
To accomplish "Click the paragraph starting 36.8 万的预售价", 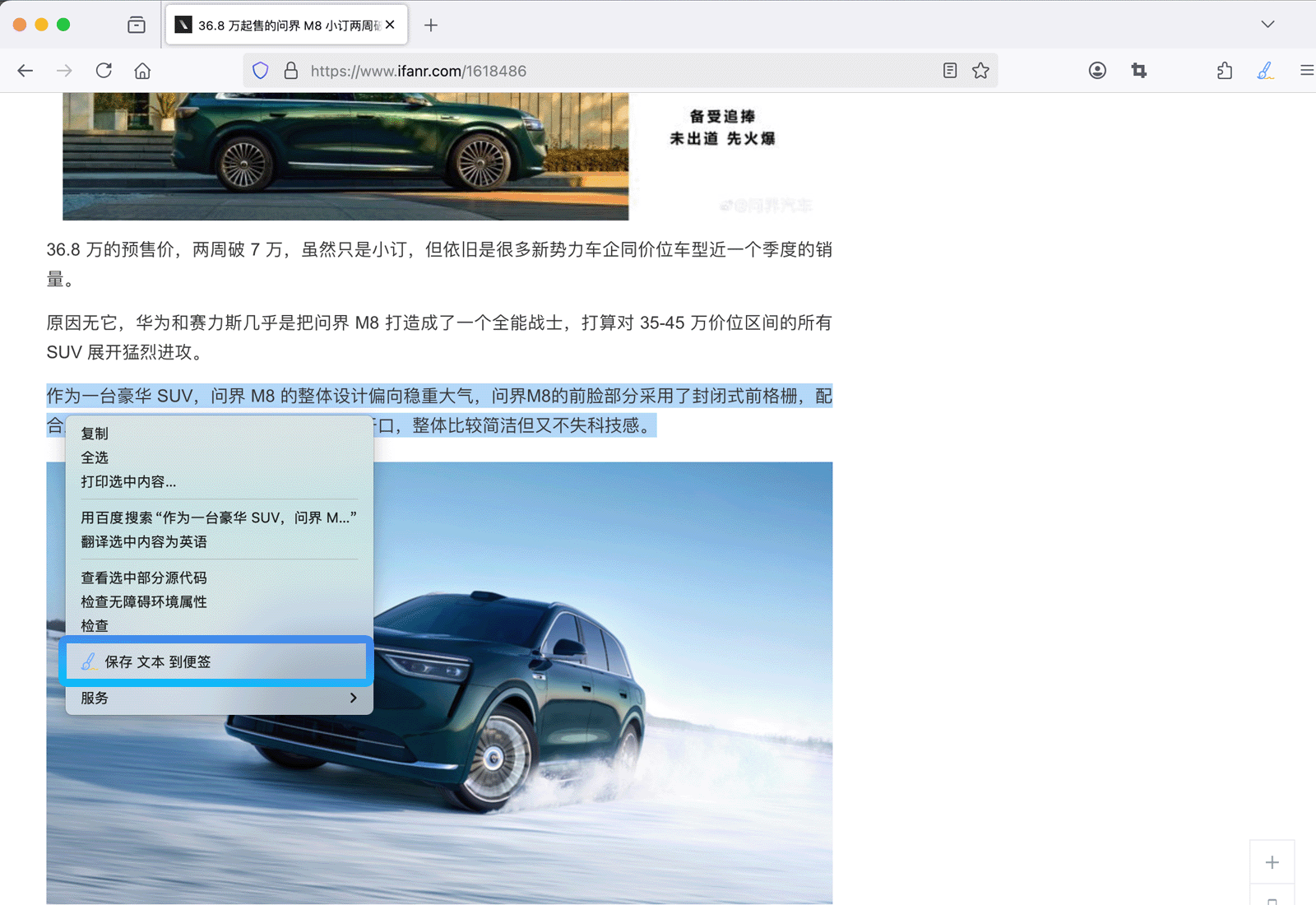I will point(439,264).
